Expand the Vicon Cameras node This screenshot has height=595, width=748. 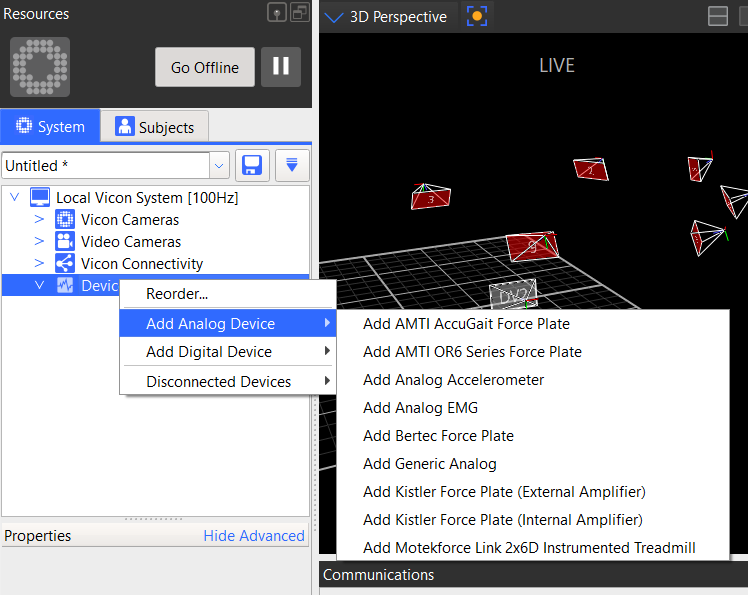tap(39, 219)
